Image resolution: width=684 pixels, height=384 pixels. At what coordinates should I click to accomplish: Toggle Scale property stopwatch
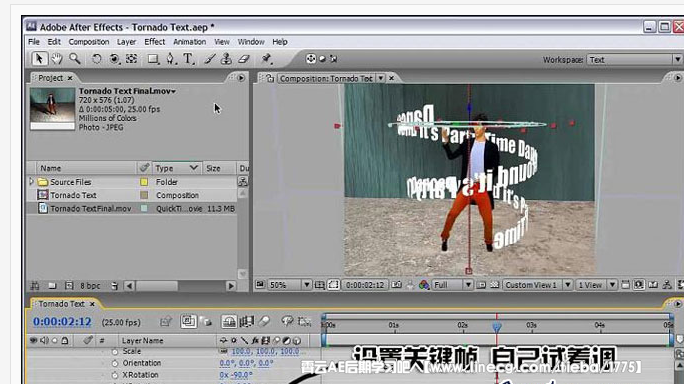point(115,352)
